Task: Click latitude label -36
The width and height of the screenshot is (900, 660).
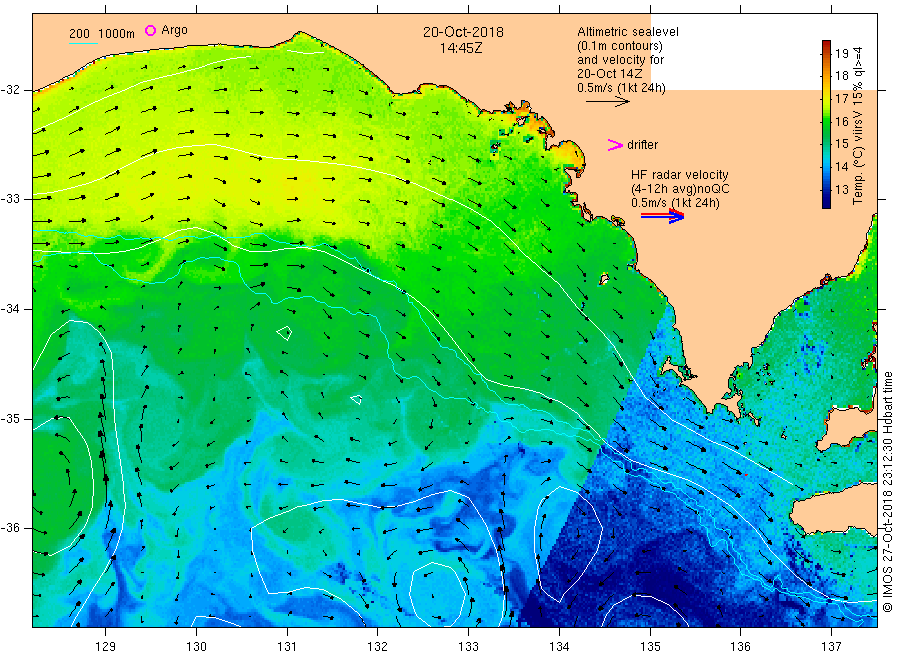Action: tap(10, 528)
